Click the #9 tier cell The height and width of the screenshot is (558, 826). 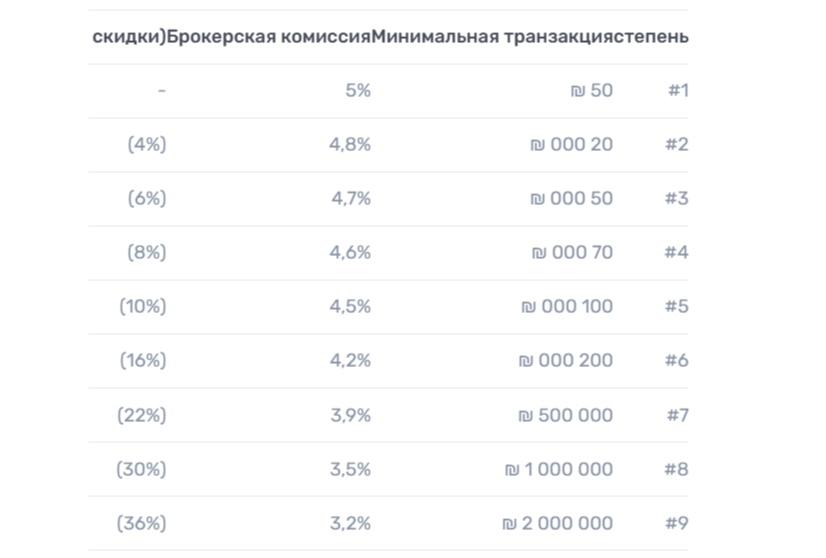click(x=676, y=523)
